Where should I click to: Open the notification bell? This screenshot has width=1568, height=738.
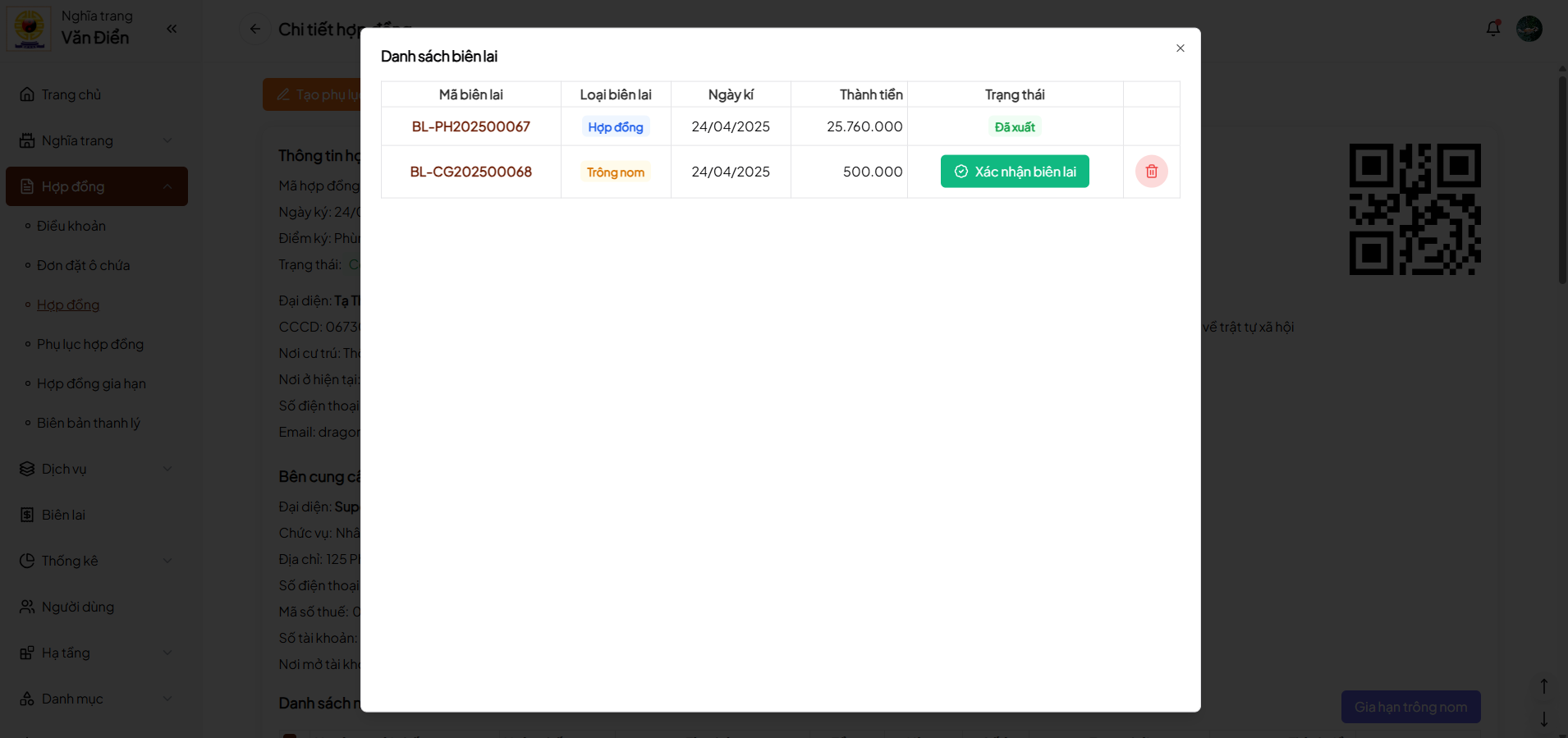point(1492,29)
